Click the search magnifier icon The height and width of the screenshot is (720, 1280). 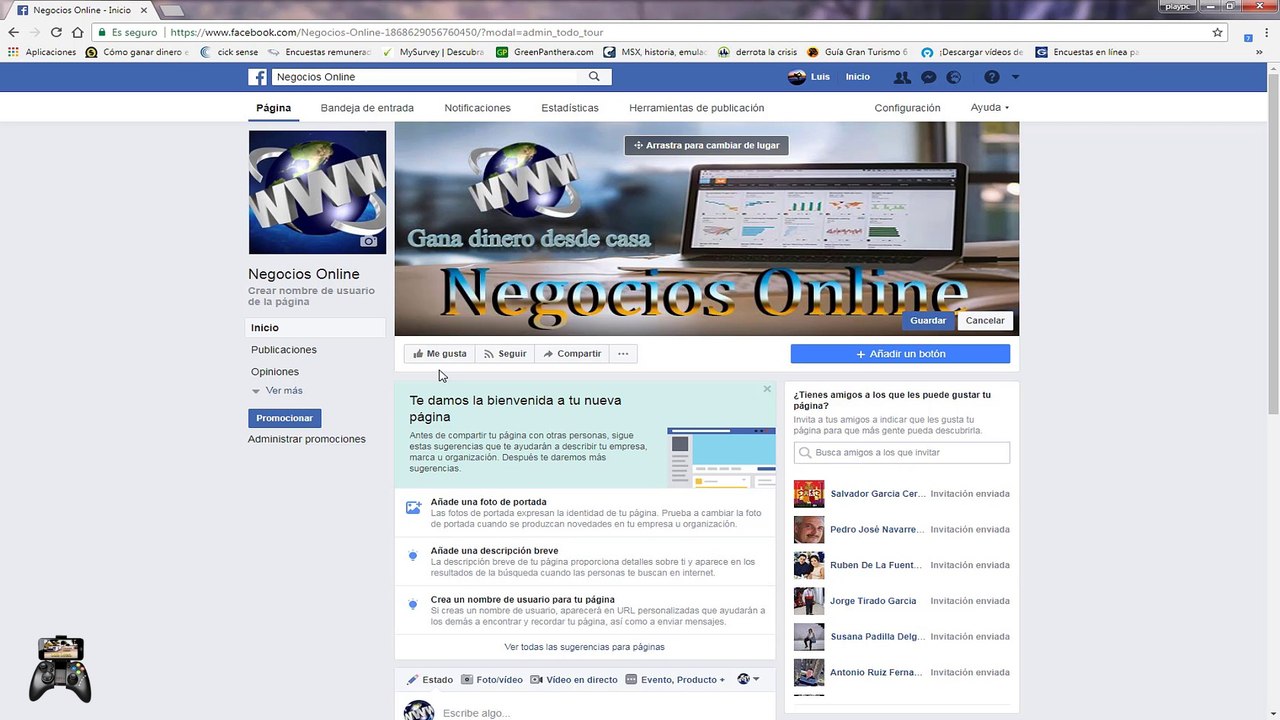click(594, 77)
